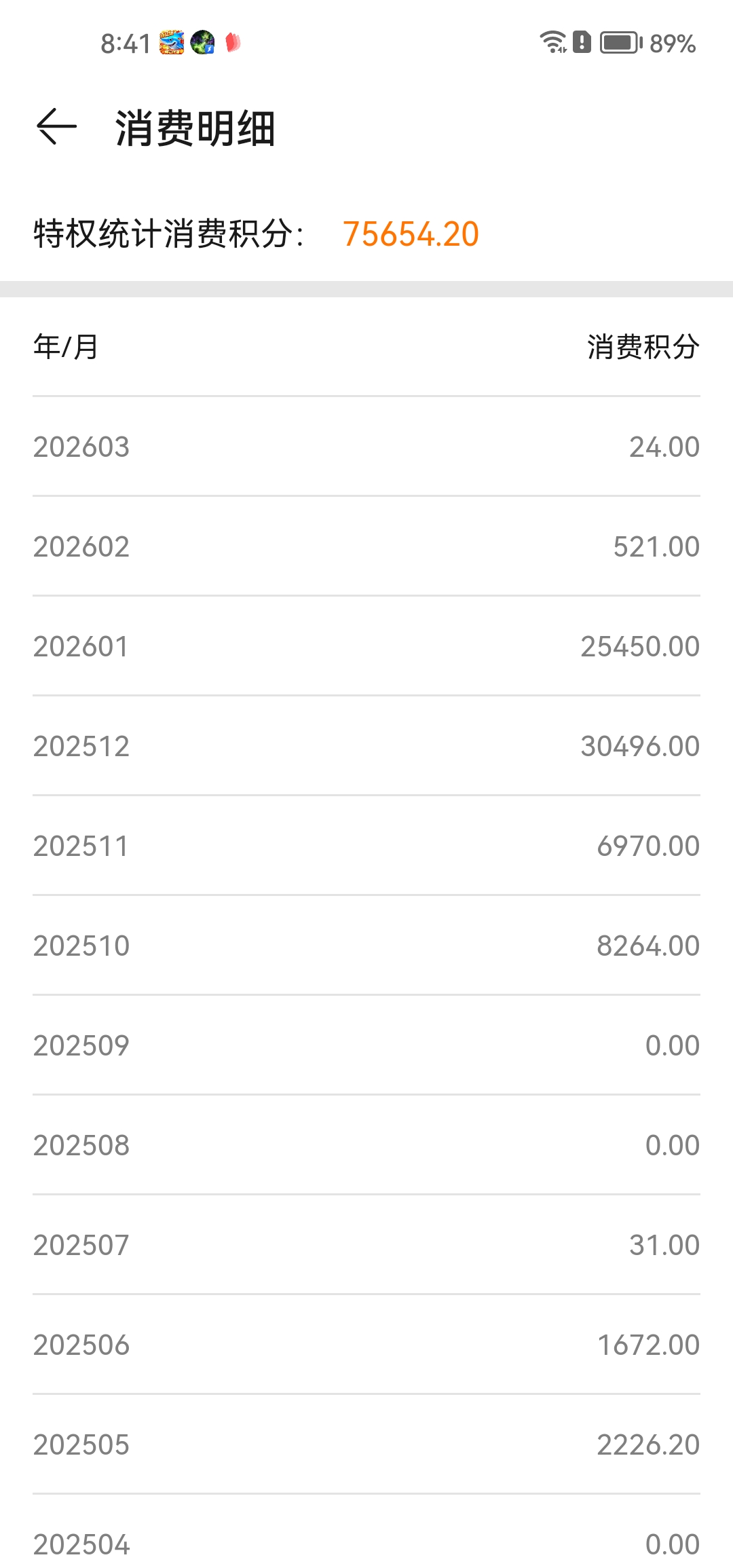Tap the fishing game notification icon
Image resolution: width=733 pixels, height=1568 pixels.
[x=172, y=43]
